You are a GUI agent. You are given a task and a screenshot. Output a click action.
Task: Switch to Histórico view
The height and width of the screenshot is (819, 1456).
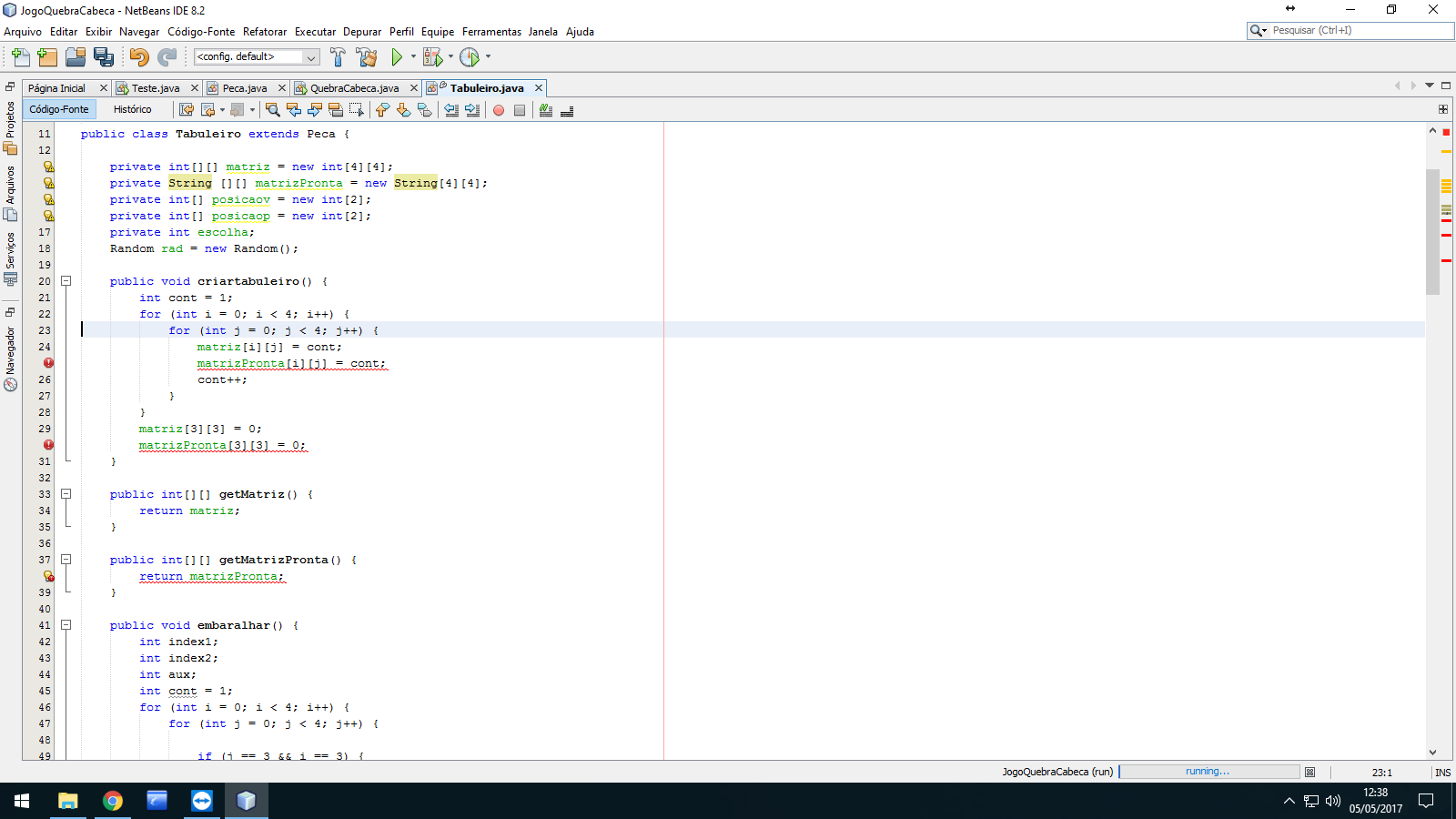point(132,109)
